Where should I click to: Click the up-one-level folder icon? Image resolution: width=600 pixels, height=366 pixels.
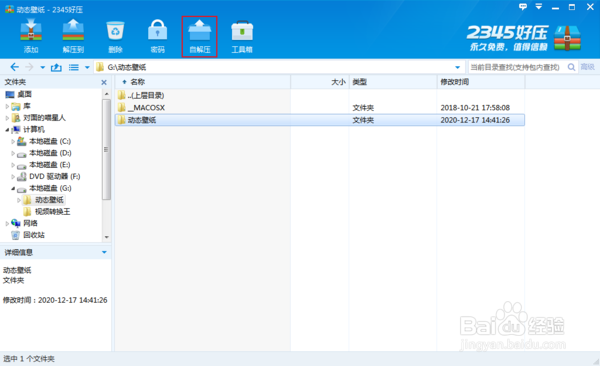pyautogui.click(x=56, y=67)
